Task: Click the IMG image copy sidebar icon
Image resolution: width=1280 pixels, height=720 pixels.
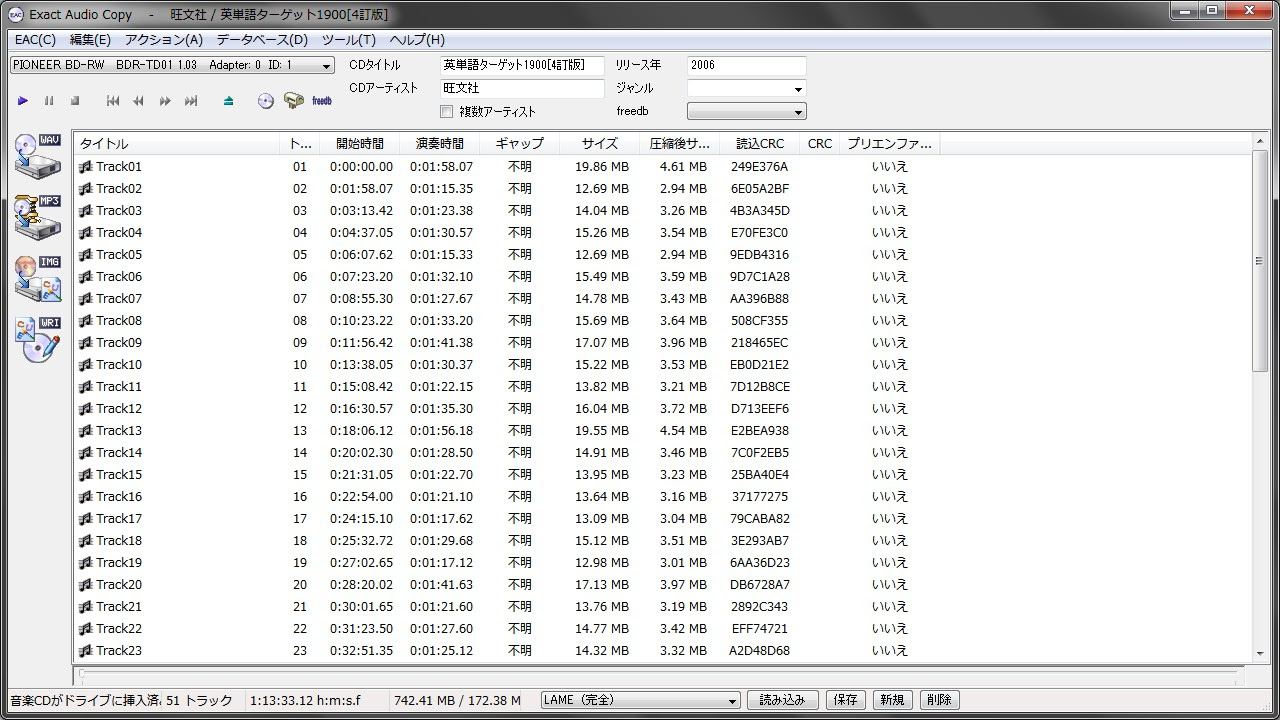Action: coord(38,279)
